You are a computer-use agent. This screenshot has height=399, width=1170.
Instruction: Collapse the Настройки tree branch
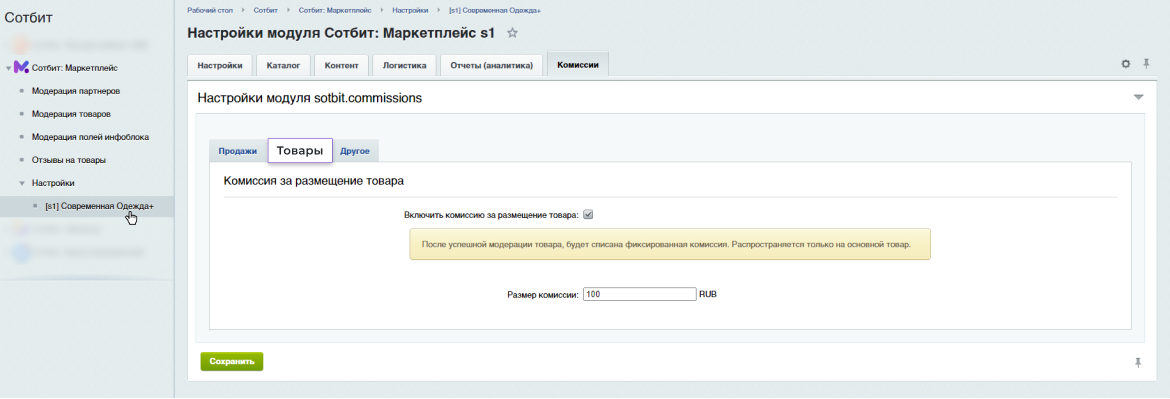tap(22, 183)
